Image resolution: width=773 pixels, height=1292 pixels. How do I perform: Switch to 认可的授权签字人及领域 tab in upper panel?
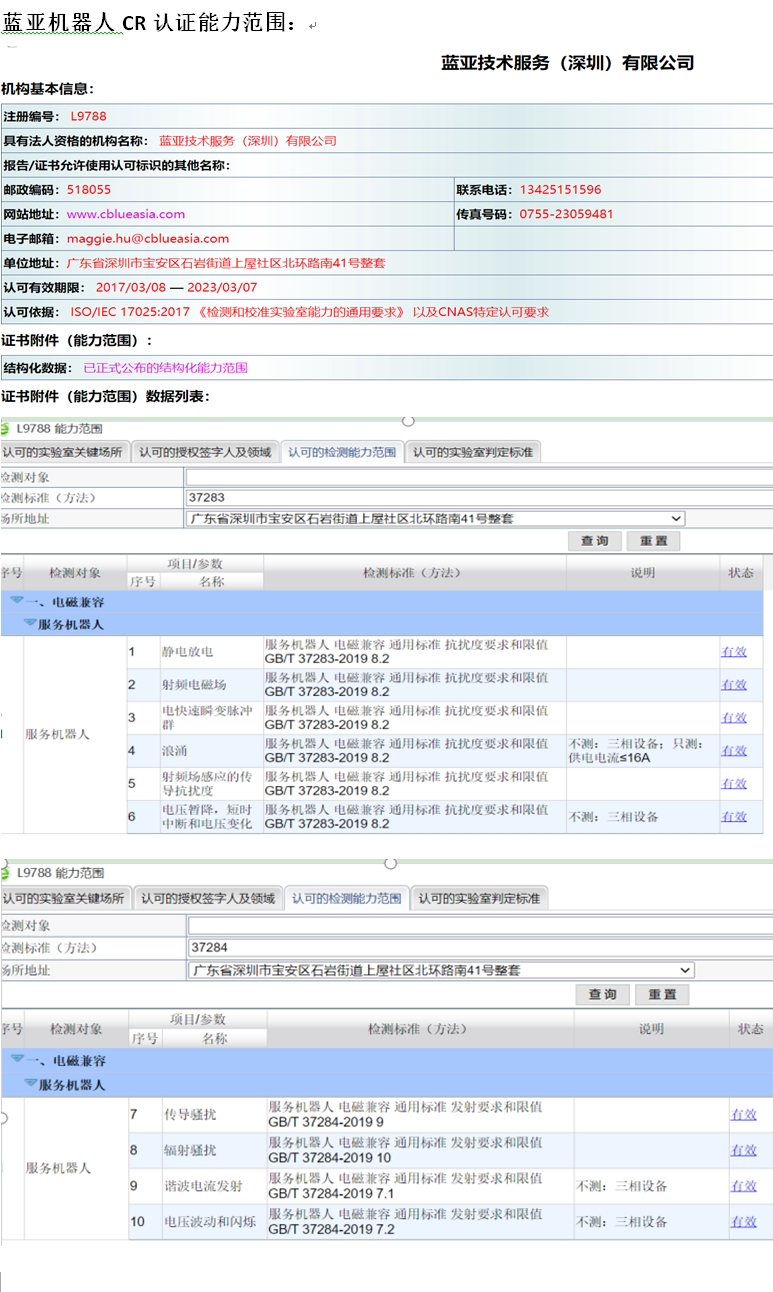pos(206,452)
